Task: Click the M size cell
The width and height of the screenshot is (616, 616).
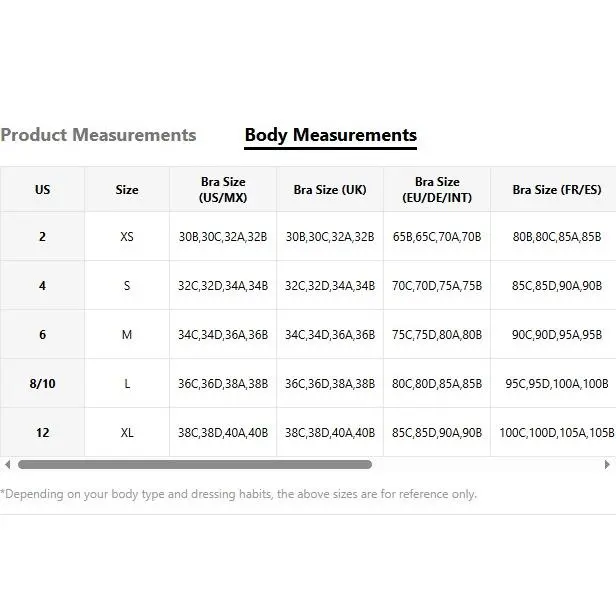Action: 127,335
